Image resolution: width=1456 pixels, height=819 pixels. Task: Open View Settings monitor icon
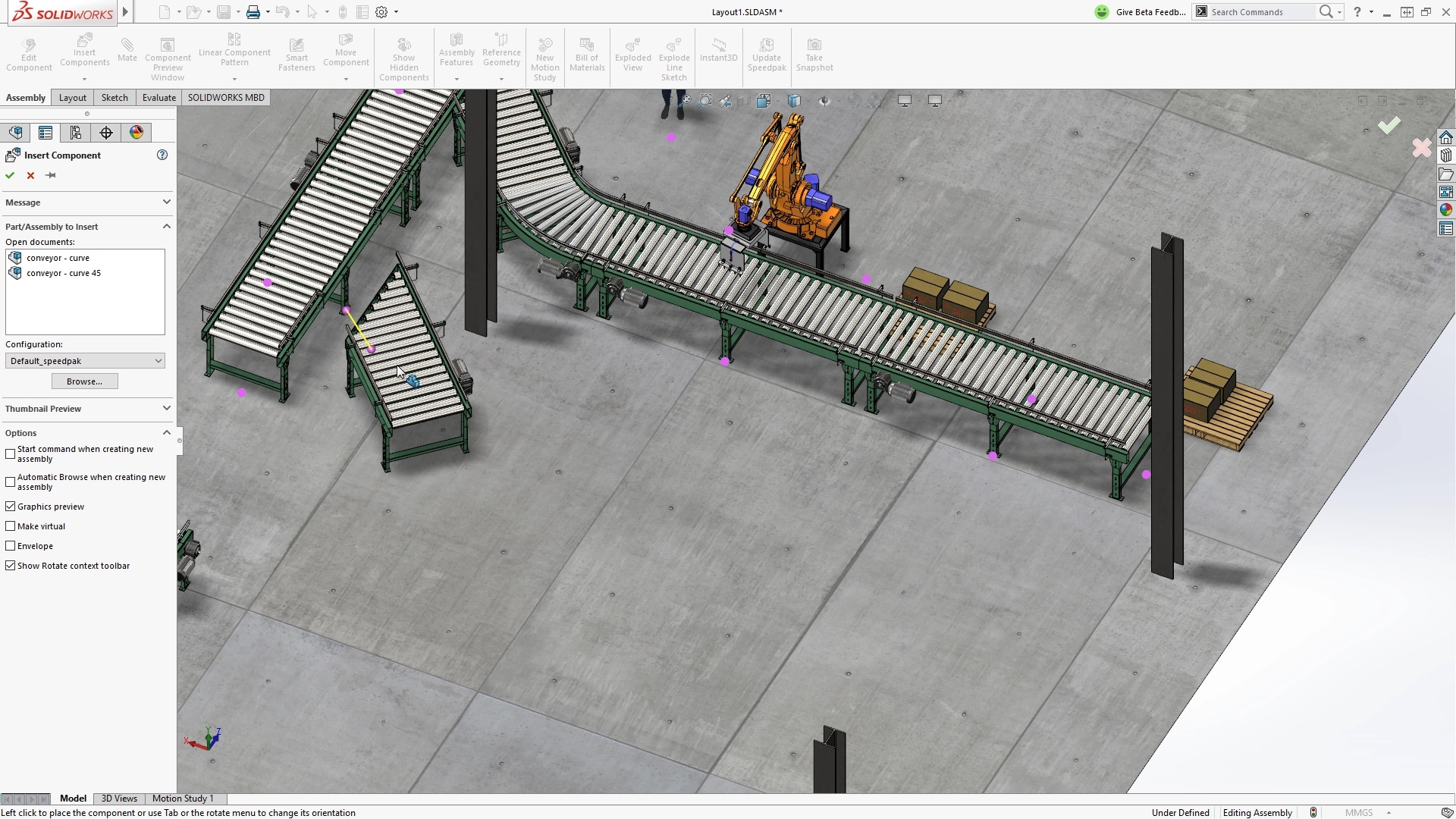pyautogui.click(x=905, y=100)
